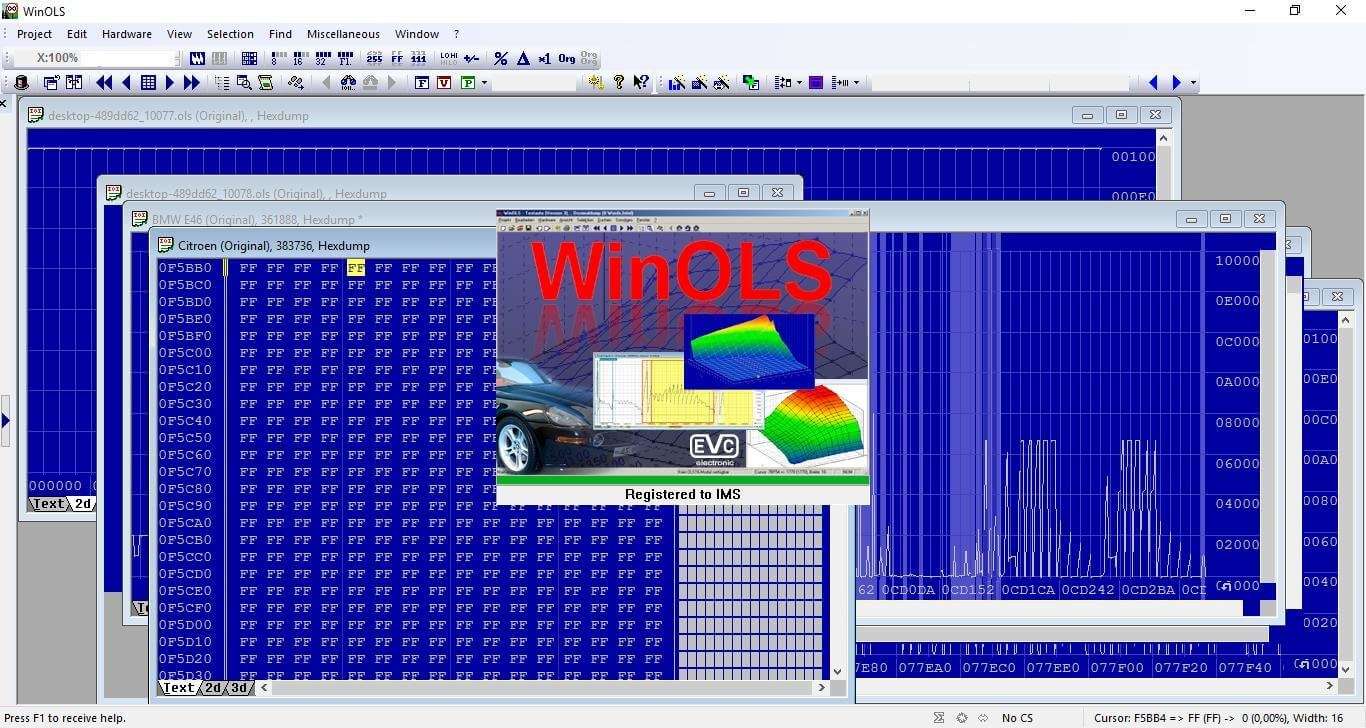Open the Miscellaneous menu
The height and width of the screenshot is (728, 1366).
[343, 34]
